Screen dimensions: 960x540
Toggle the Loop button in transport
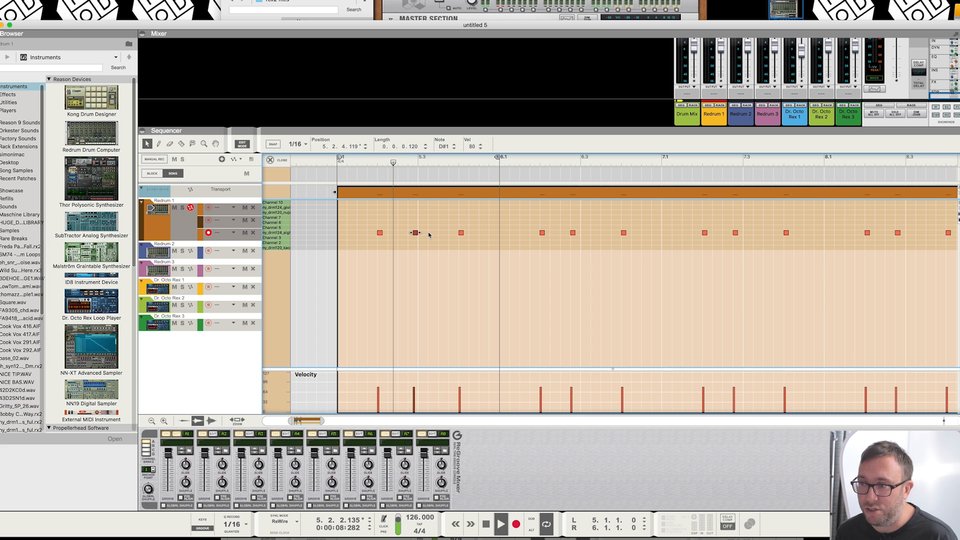pyautogui.click(x=546, y=524)
